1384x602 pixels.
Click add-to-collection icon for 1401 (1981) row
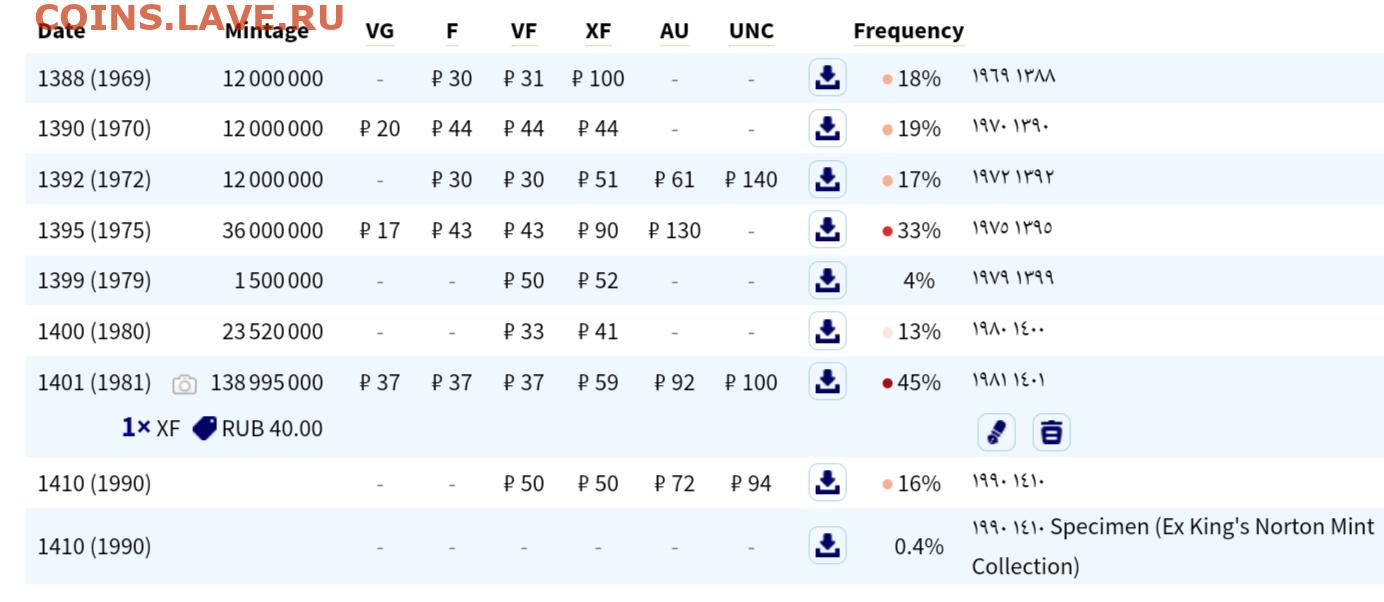827,381
